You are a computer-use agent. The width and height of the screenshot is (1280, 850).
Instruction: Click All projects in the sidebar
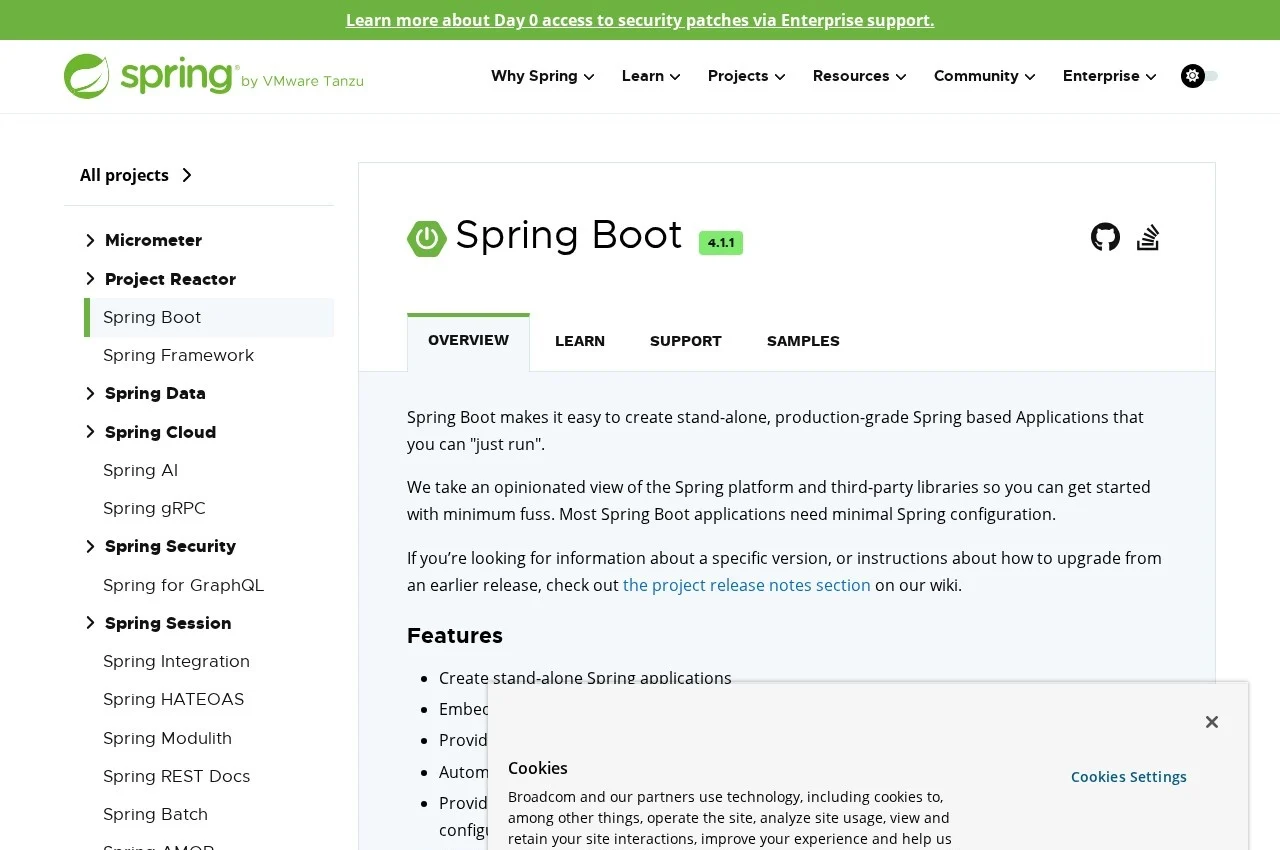(x=136, y=175)
